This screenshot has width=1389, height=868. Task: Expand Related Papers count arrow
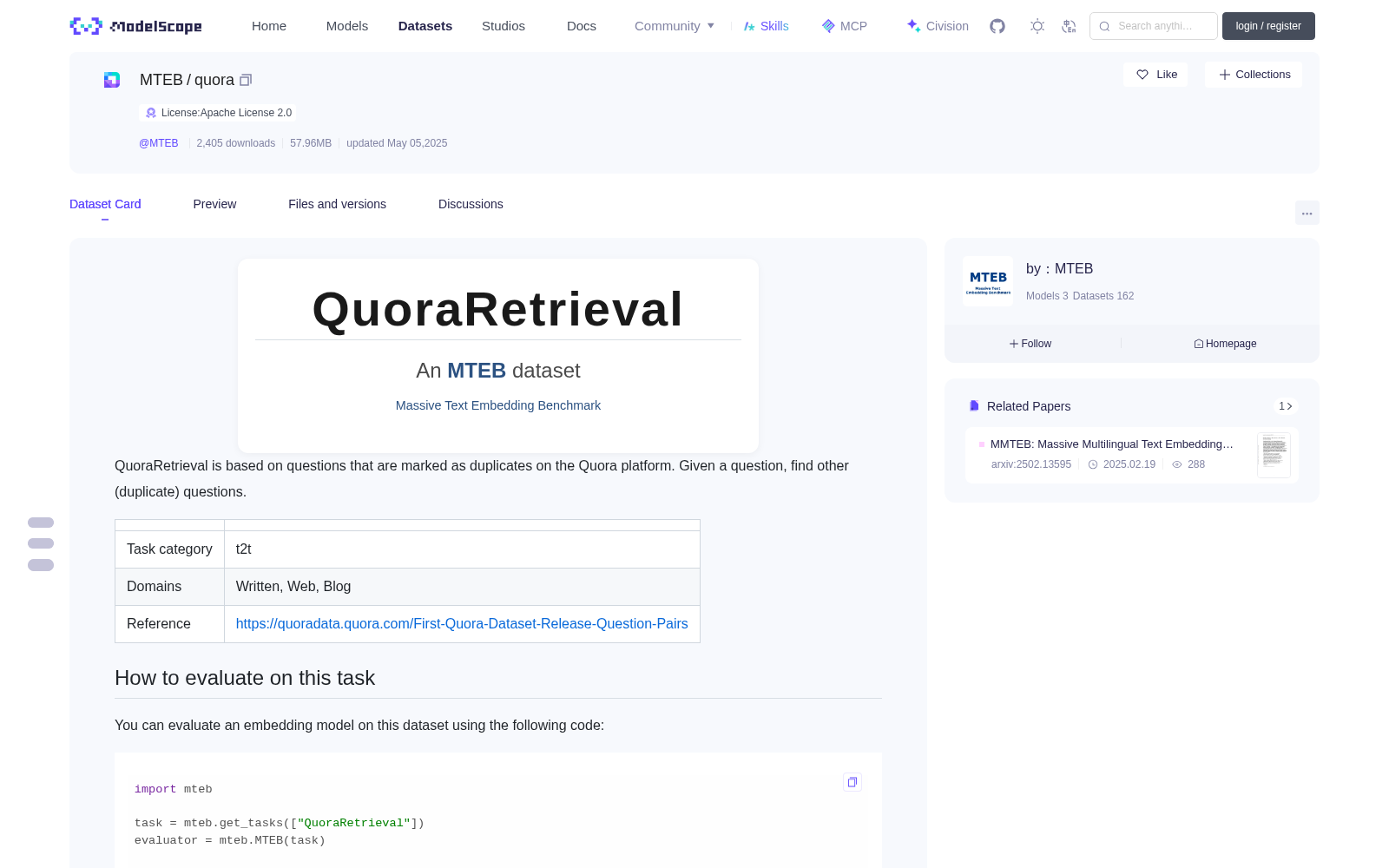[1286, 406]
